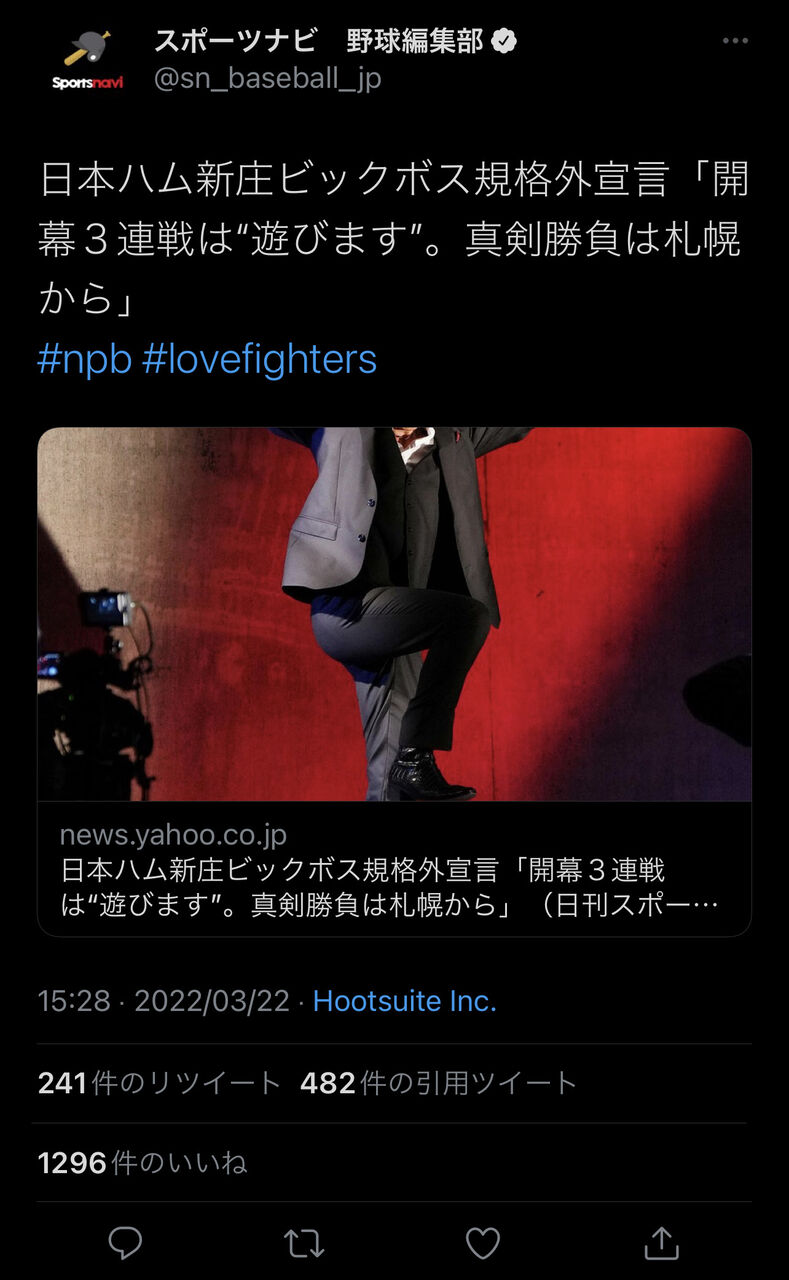
Task: Open the news.yahoo.co.jp link card caption
Action: tap(394, 869)
